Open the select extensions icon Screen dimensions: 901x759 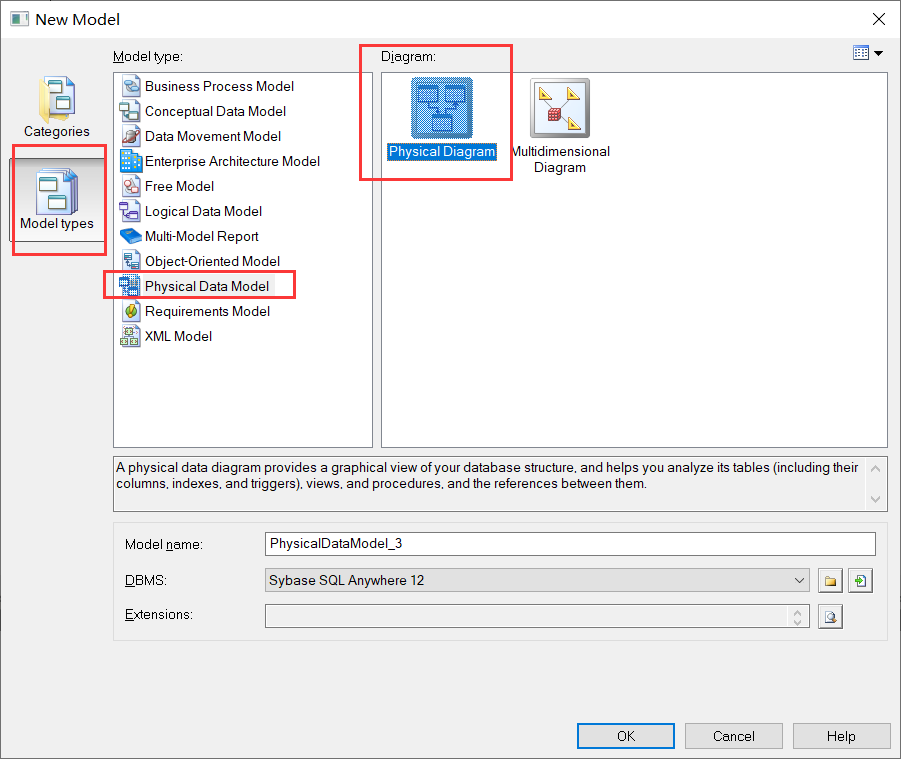click(x=830, y=617)
